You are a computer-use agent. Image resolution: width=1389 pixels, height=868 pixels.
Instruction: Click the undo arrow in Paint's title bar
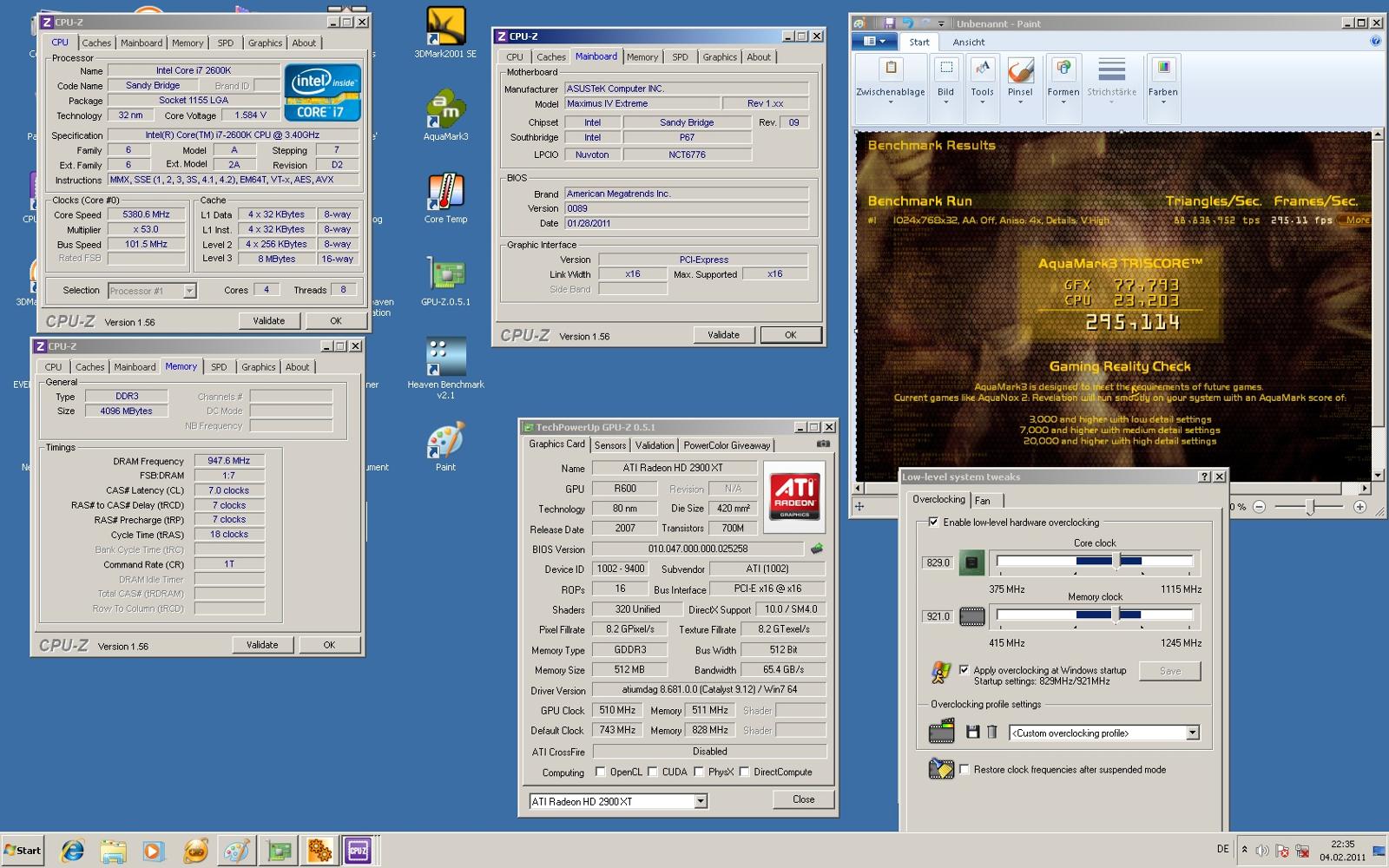(x=908, y=23)
